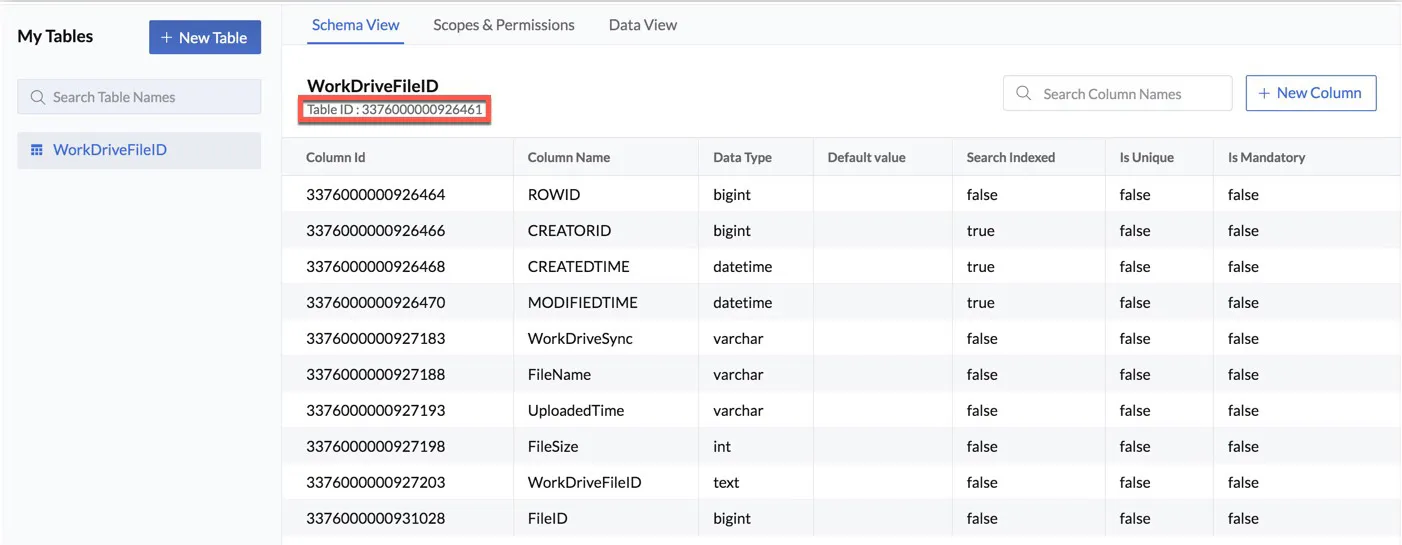Click the true Search Indexed value for MODIFIEDTIME
The image size is (1402, 545).
981,303
